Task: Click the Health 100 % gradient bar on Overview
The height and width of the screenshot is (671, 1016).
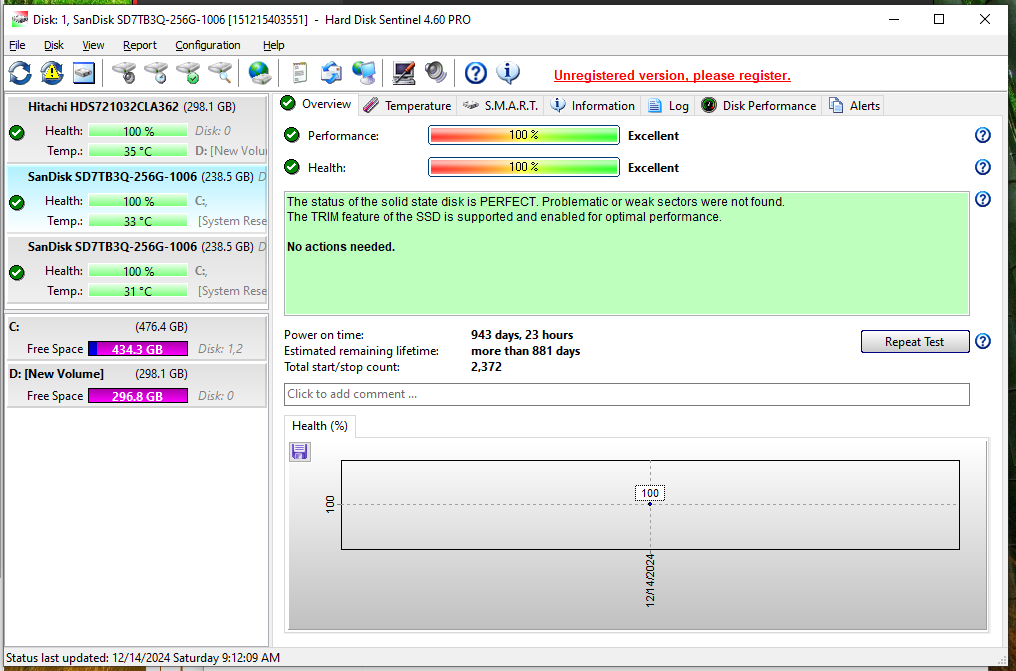Action: coord(524,167)
